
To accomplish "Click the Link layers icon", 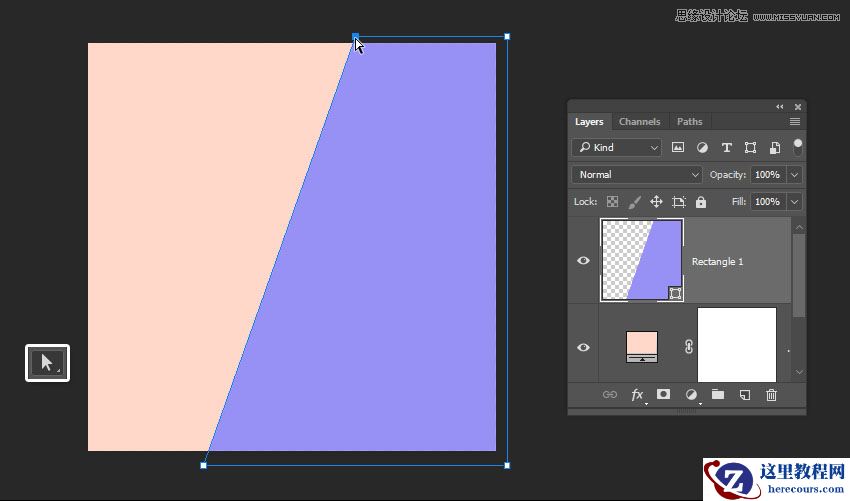I will click(x=609, y=395).
